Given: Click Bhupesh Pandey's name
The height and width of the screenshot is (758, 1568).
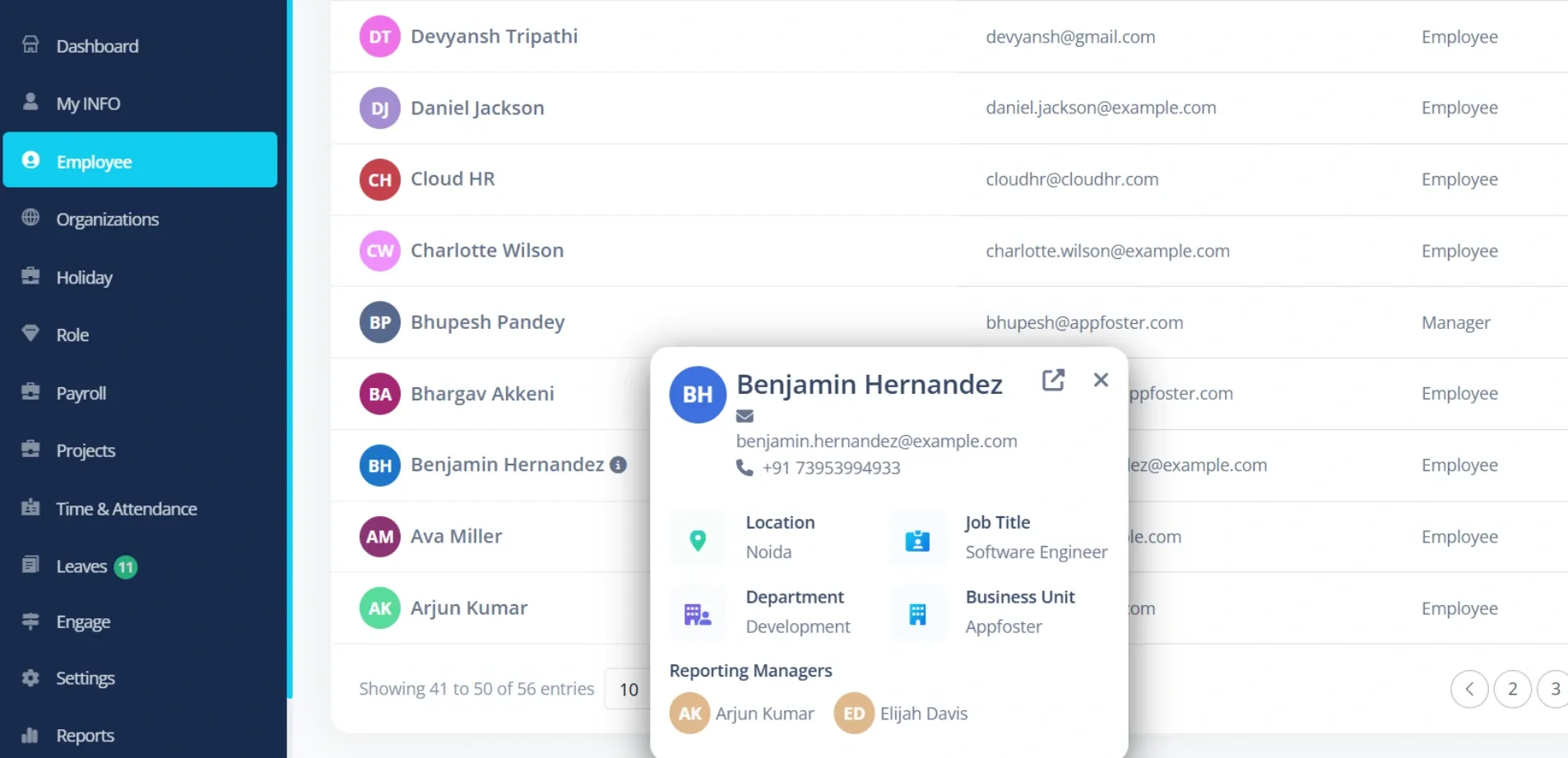Looking at the screenshot, I should pyautogui.click(x=488, y=322).
